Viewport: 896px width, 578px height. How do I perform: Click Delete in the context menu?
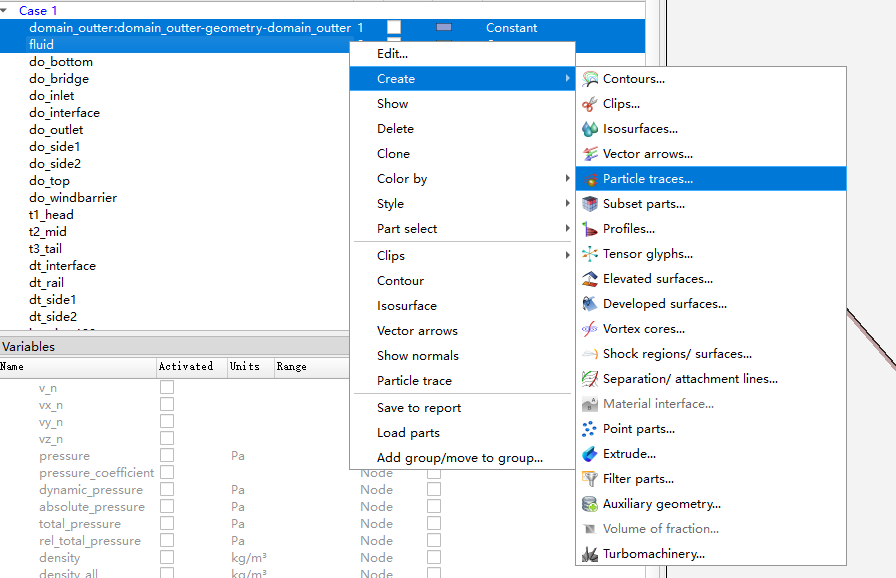395,129
